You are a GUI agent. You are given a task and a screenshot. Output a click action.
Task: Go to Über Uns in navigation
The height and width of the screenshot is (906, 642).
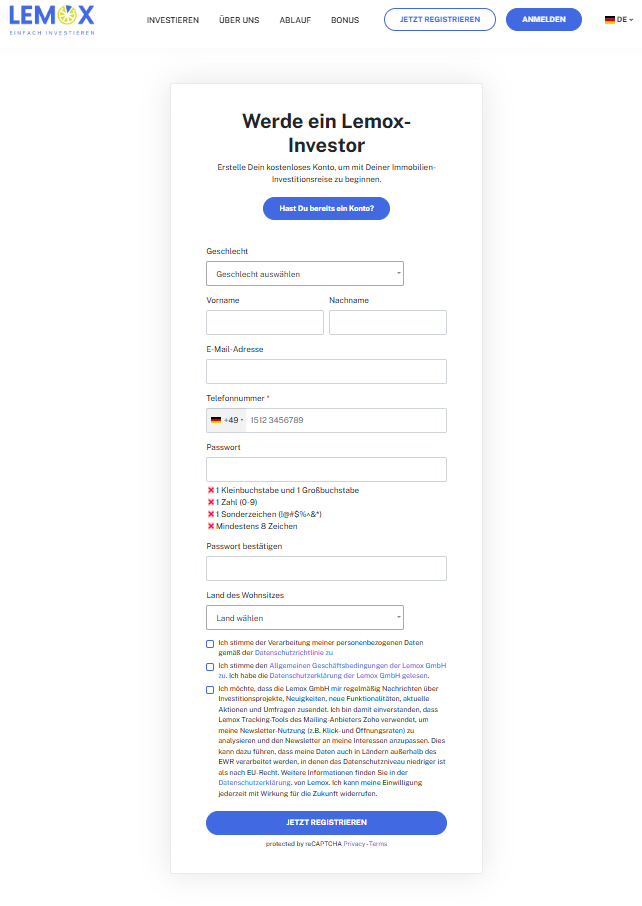[x=239, y=20]
